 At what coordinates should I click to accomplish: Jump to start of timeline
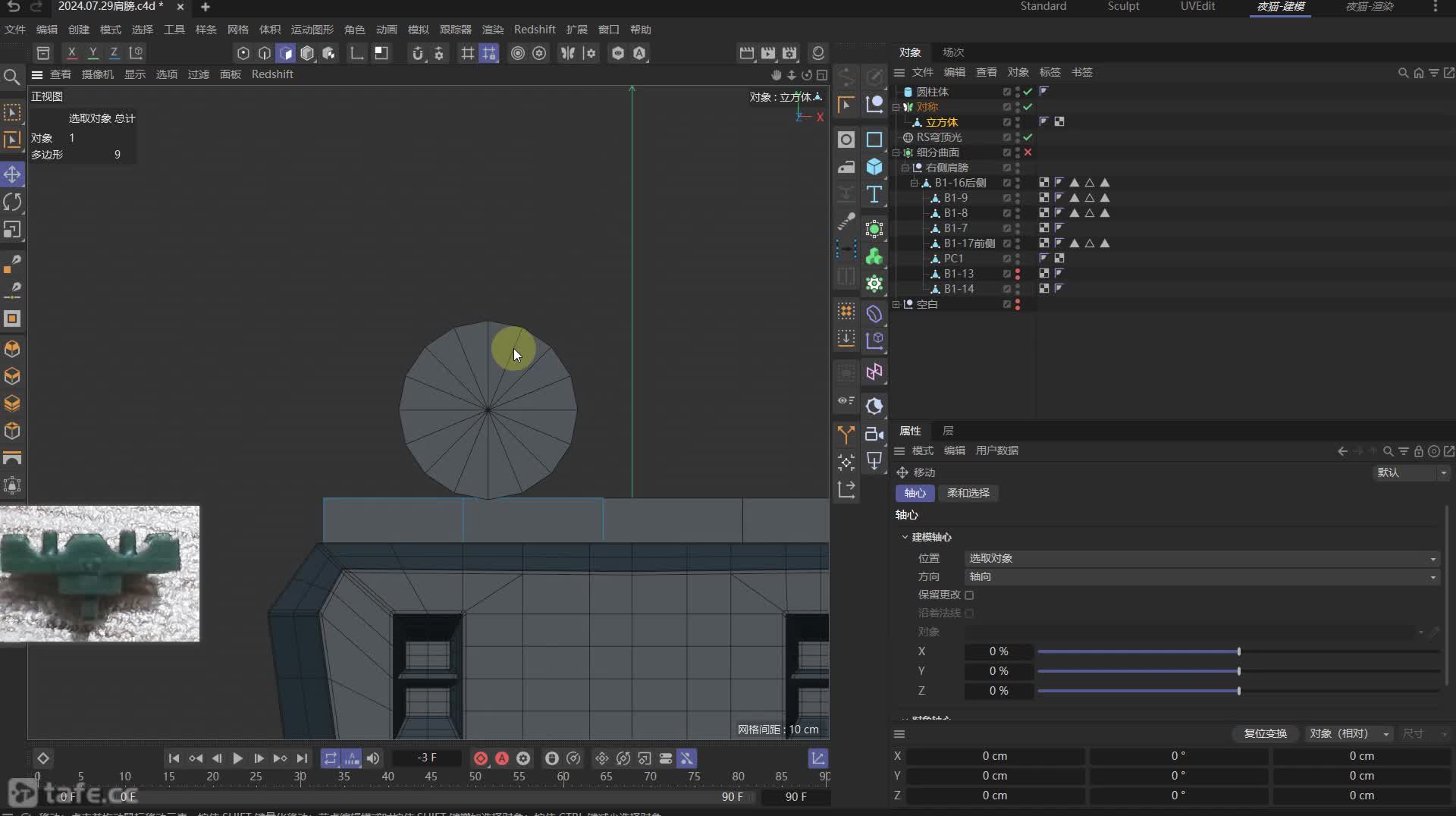174,758
